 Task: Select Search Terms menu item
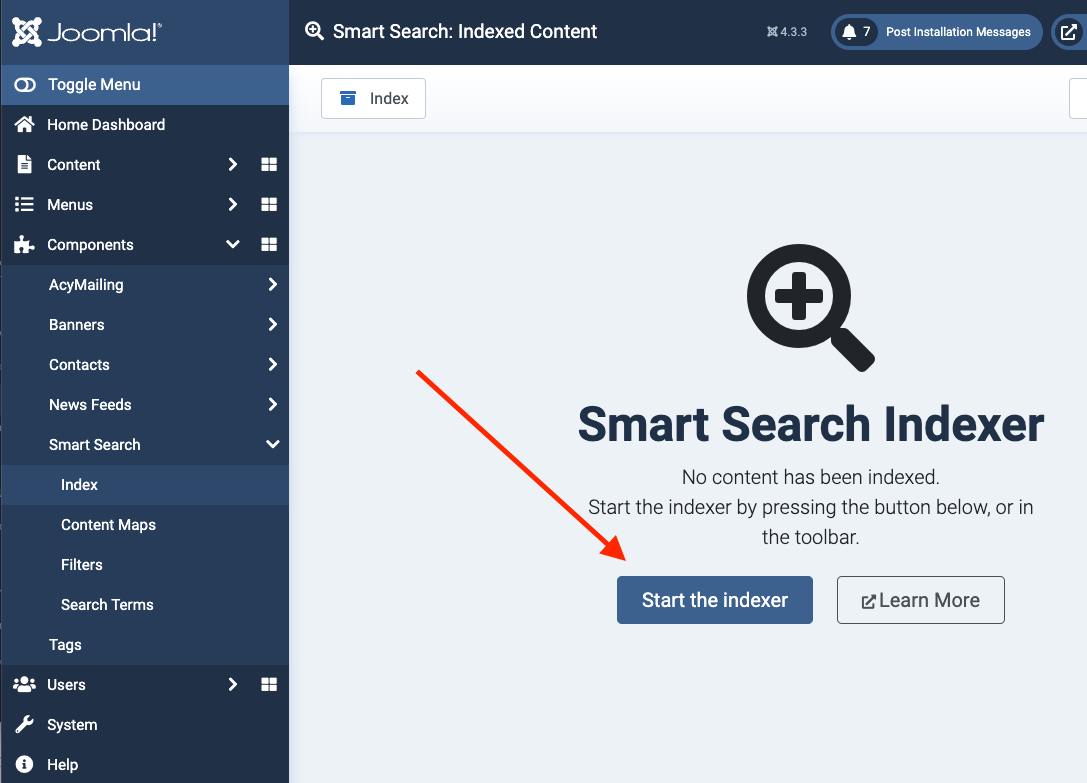(x=107, y=605)
